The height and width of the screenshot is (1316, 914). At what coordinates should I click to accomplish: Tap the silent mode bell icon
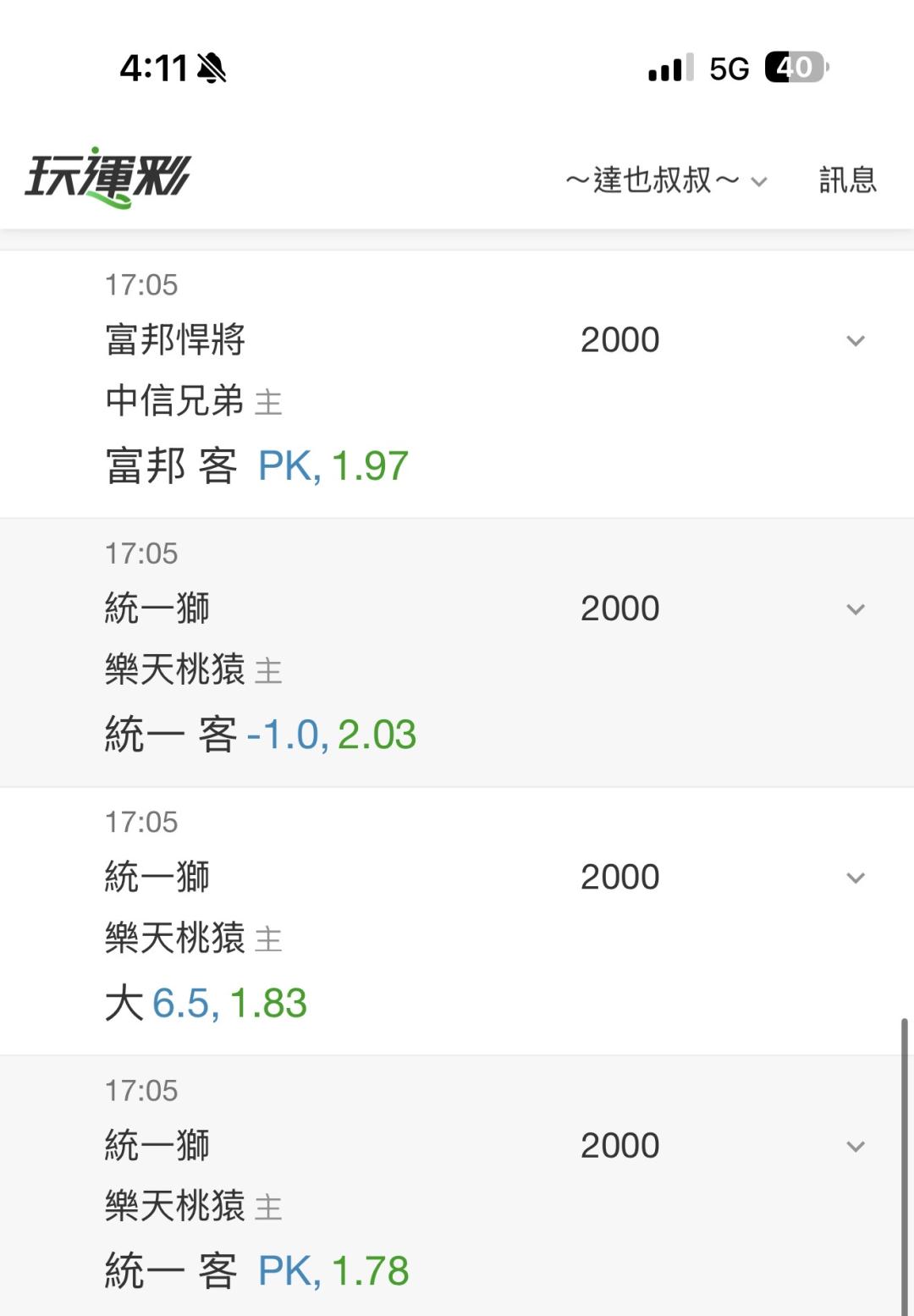pos(212,68)
